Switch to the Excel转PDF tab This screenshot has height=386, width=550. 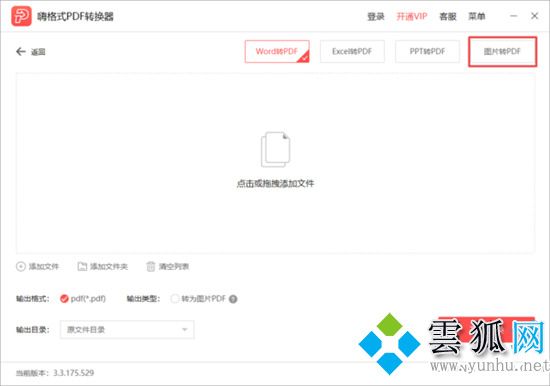click(x=352, y=52)
